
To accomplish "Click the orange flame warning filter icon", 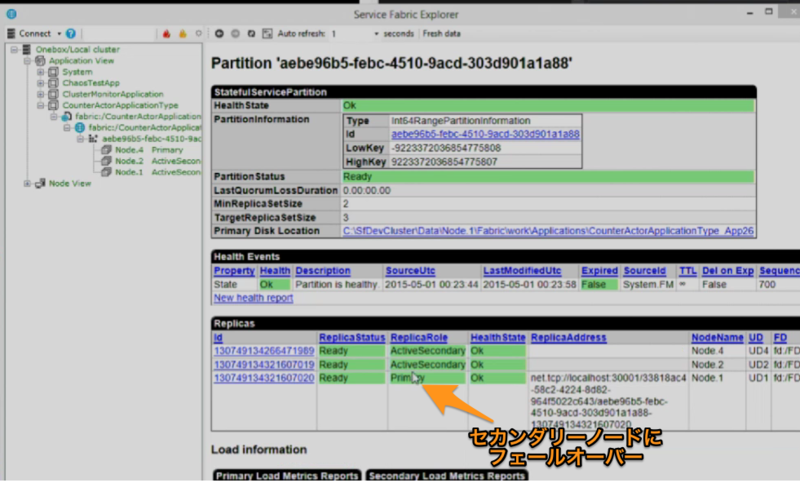I will [183, 34].
